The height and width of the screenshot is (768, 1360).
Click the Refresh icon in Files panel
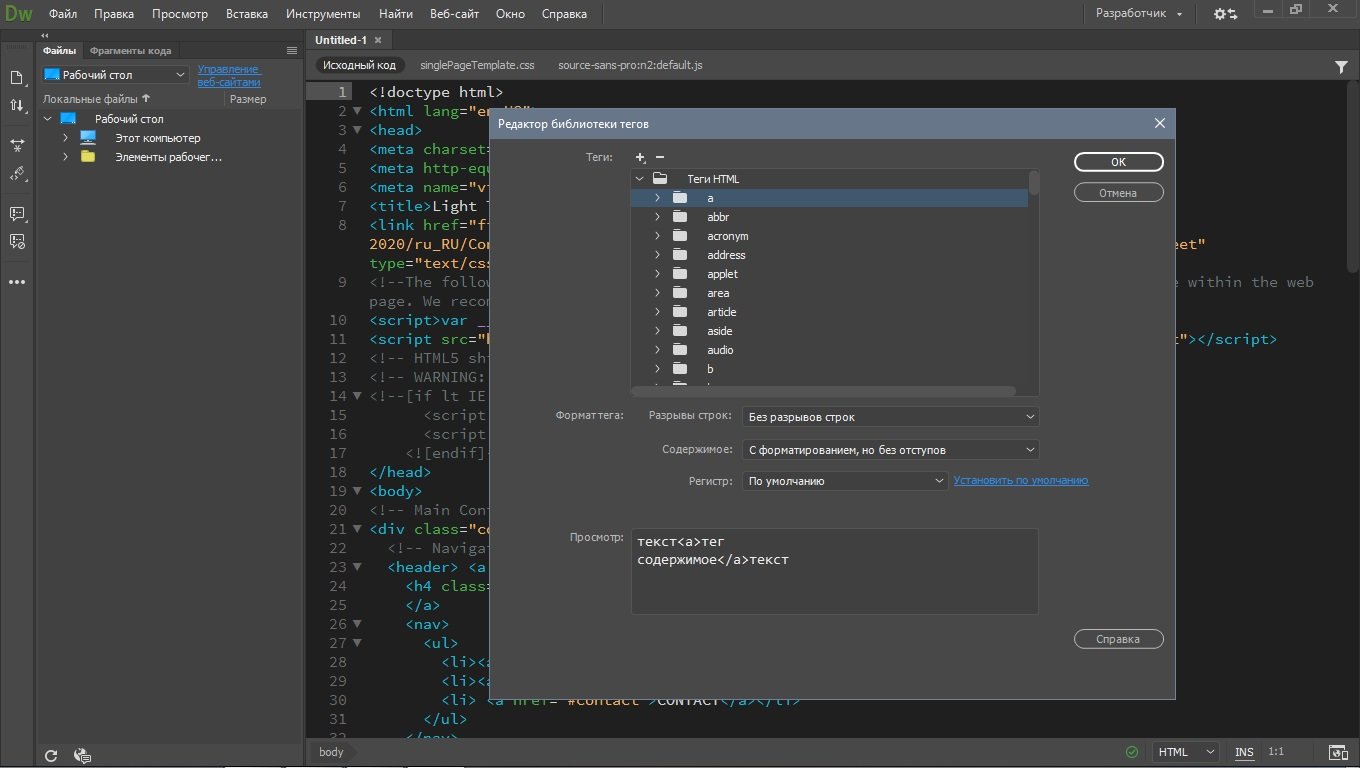(x=52, y=756)
